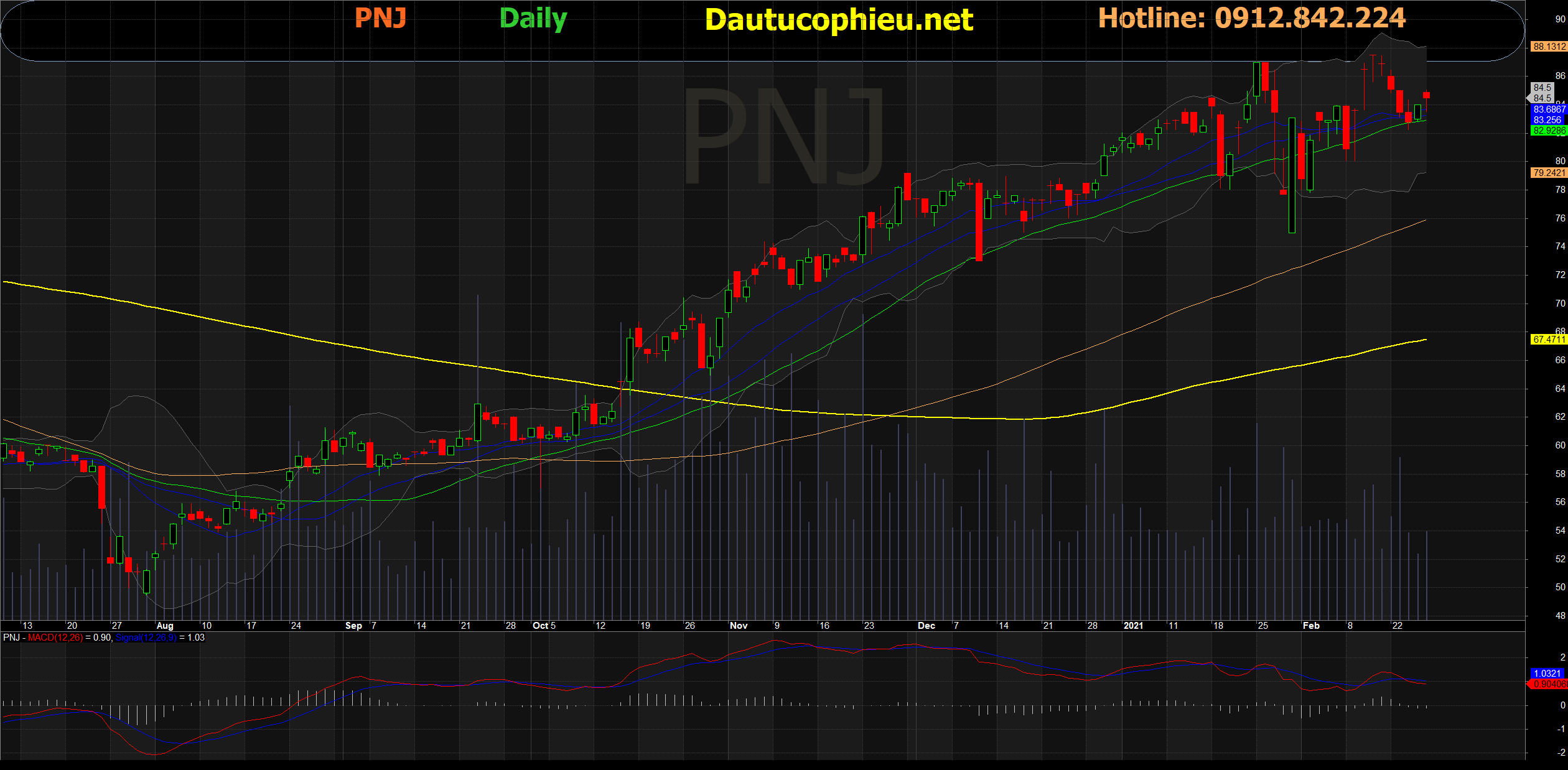Click the Sep label on date axis
This screenshot has height=770, width=1568.
click(353, 626)
